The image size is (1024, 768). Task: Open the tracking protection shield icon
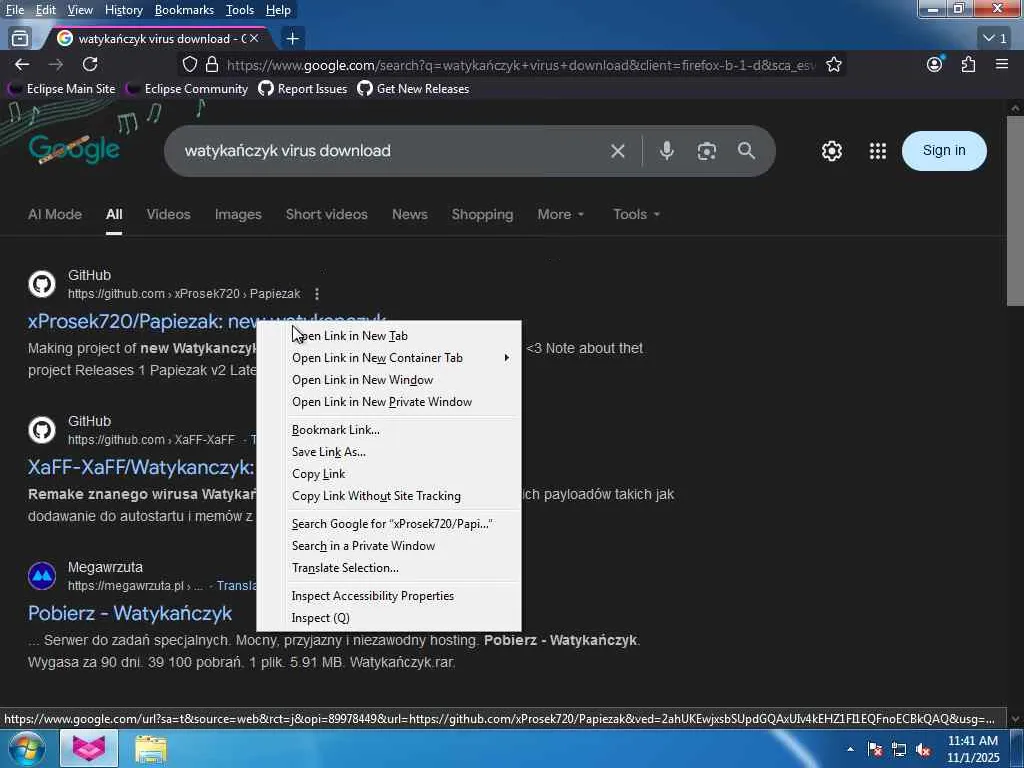189,64
